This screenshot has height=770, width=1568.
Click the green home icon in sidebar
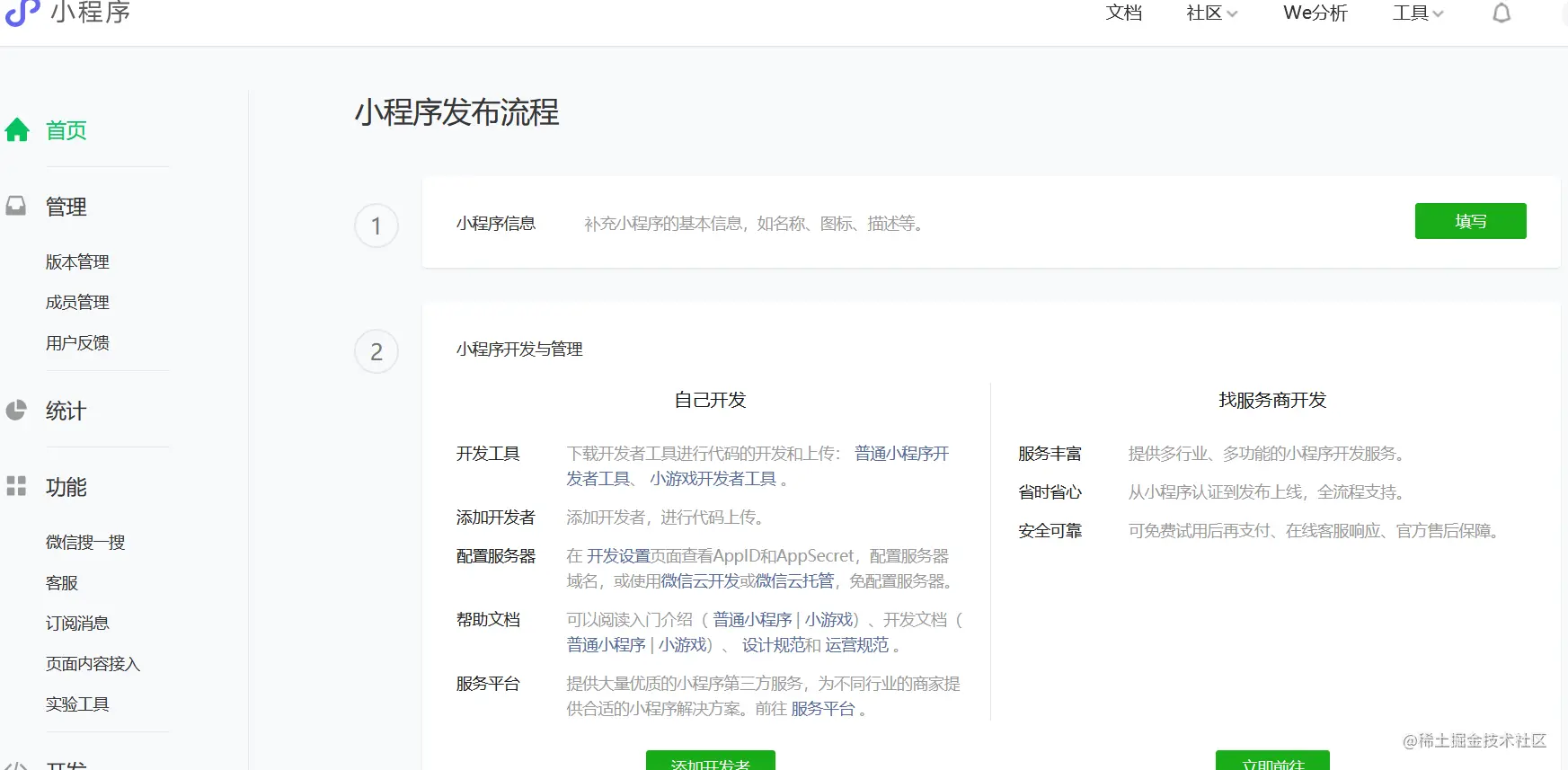pyautogui.click(x=17, y=130)
